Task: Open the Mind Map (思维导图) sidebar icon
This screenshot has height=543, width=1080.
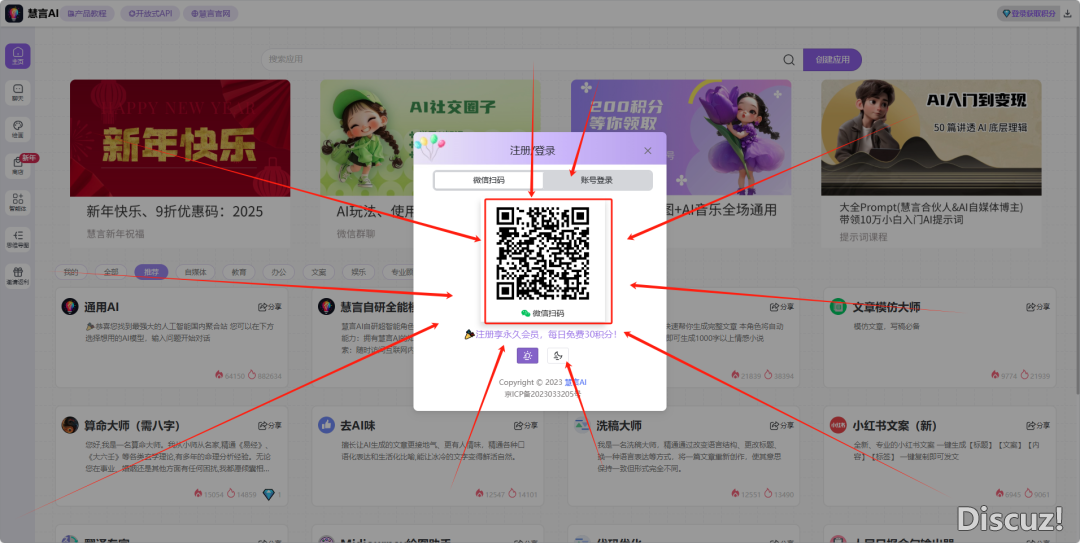Action: [18, 240]
